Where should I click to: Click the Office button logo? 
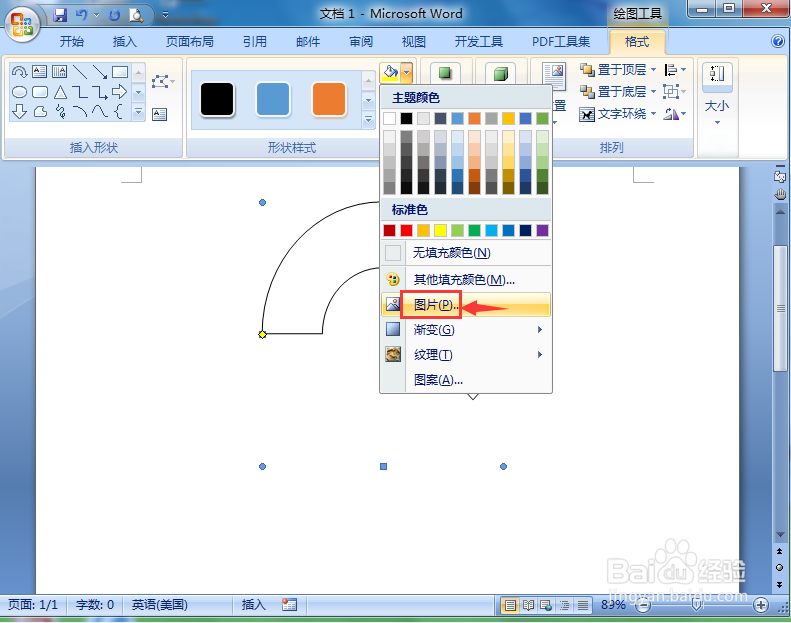22,24
